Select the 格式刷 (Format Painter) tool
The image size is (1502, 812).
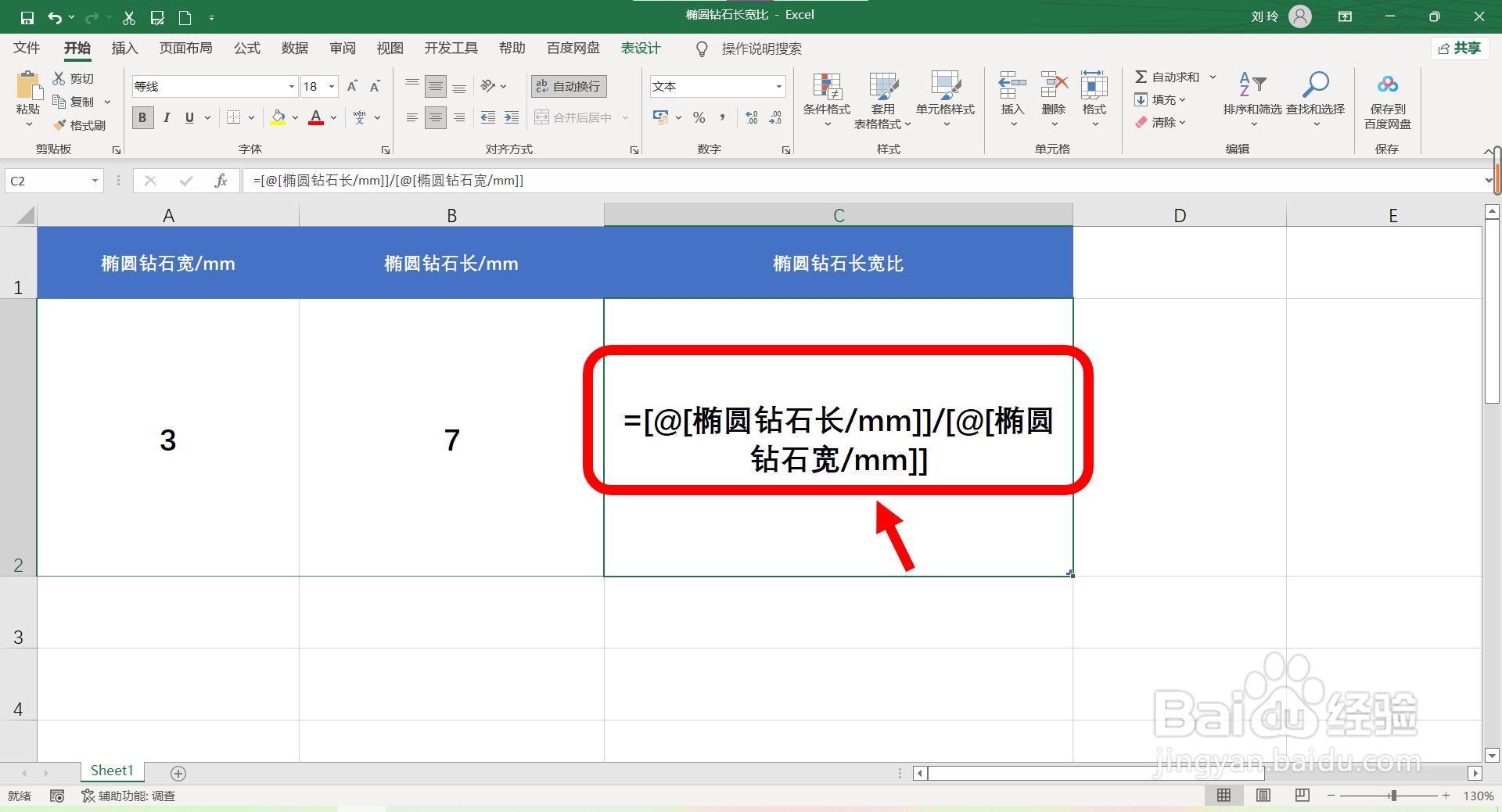(81, 125)
